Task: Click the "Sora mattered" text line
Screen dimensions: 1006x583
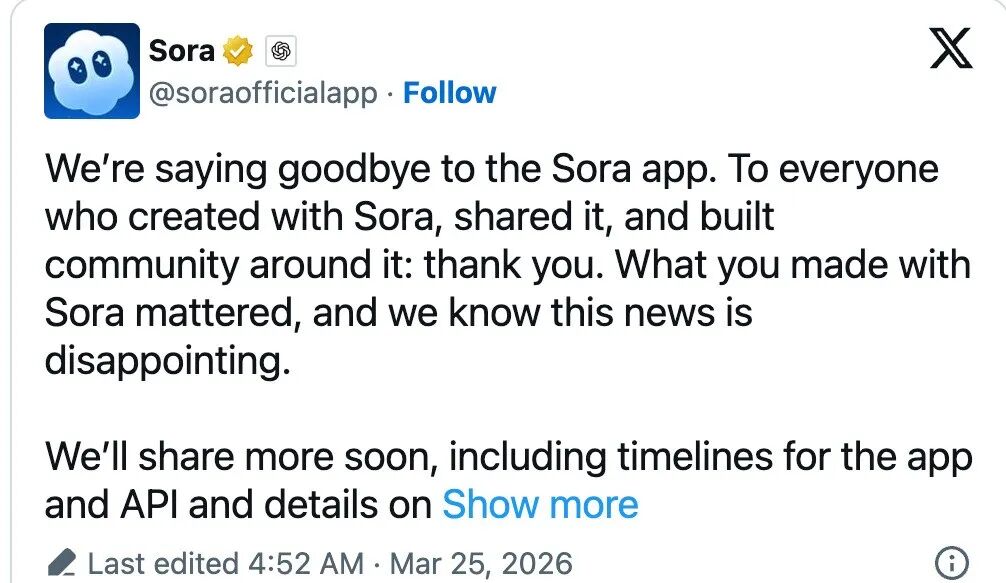Action: (x=168, y=313)
